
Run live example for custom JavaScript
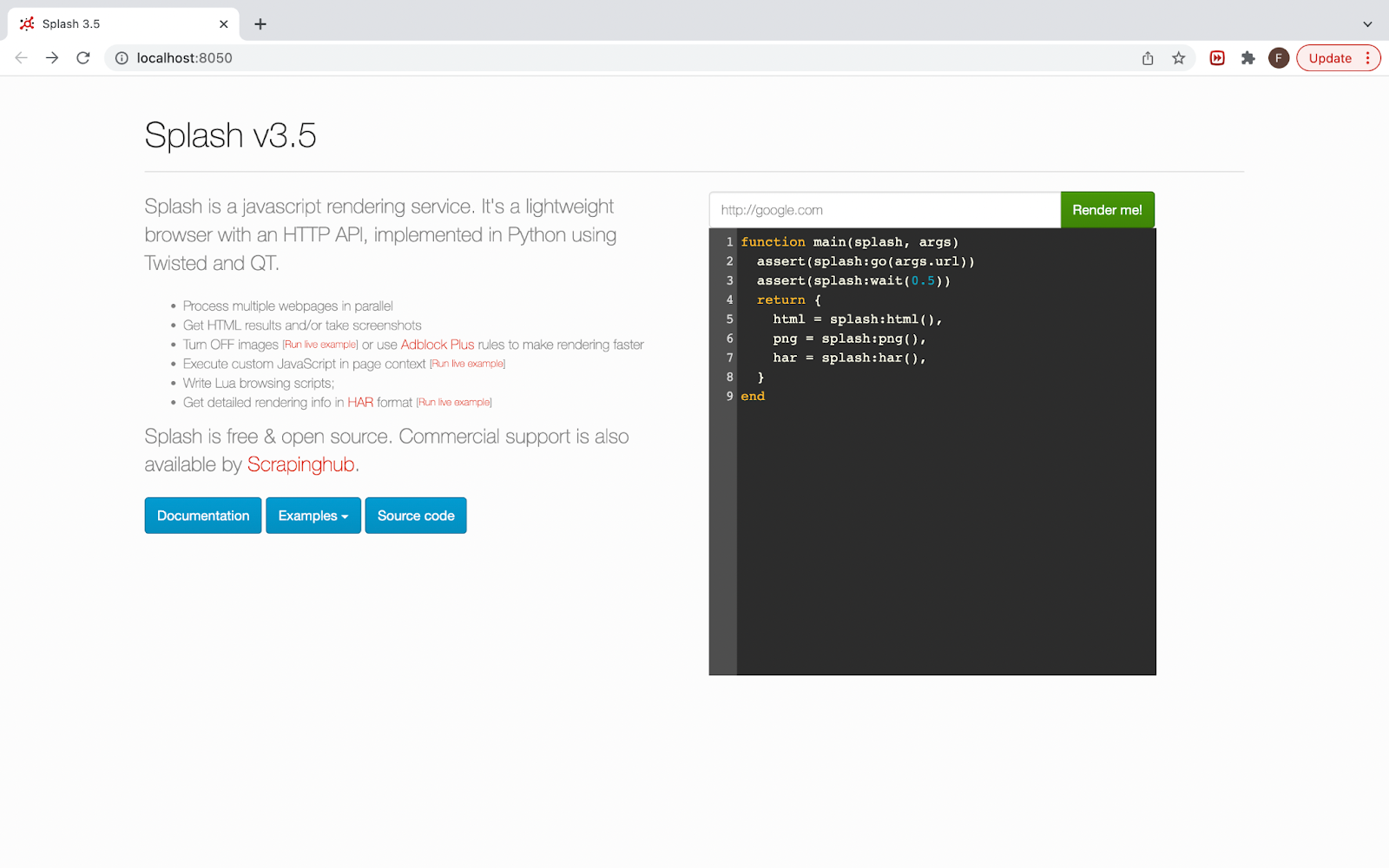point(467,364)
